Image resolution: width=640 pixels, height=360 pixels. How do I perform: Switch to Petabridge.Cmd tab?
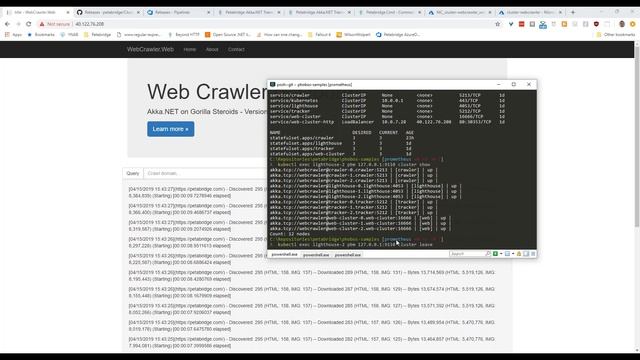click(390, 12)
